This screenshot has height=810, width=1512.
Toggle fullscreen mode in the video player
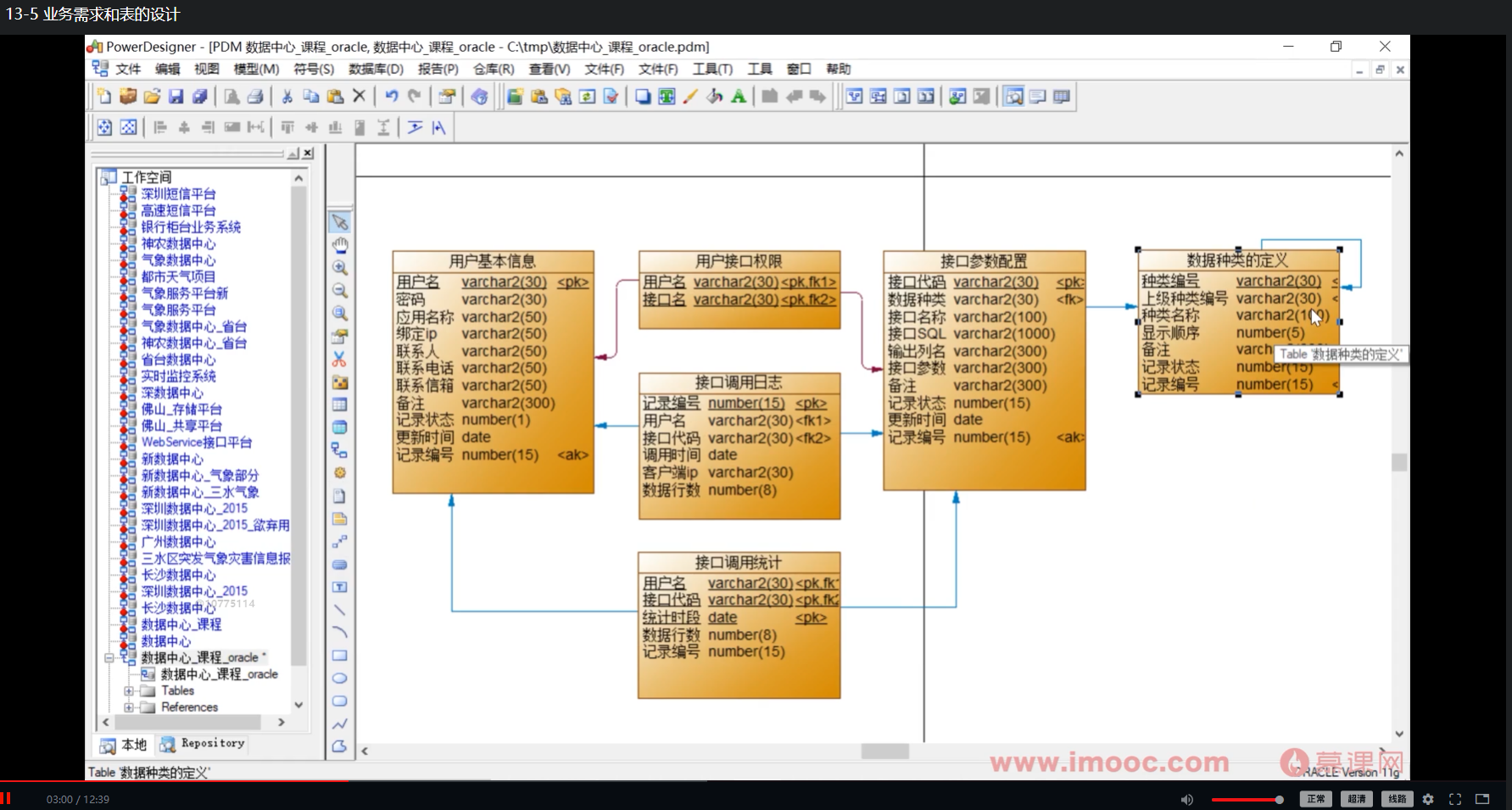[x=1455, y=799]
